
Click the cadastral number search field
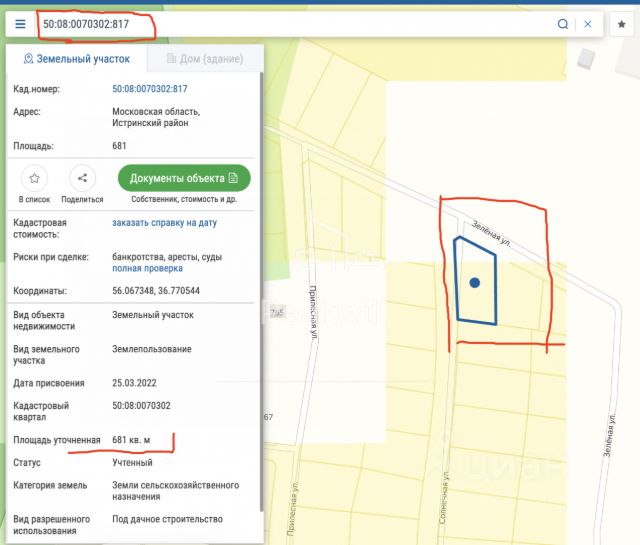[294, 24]
